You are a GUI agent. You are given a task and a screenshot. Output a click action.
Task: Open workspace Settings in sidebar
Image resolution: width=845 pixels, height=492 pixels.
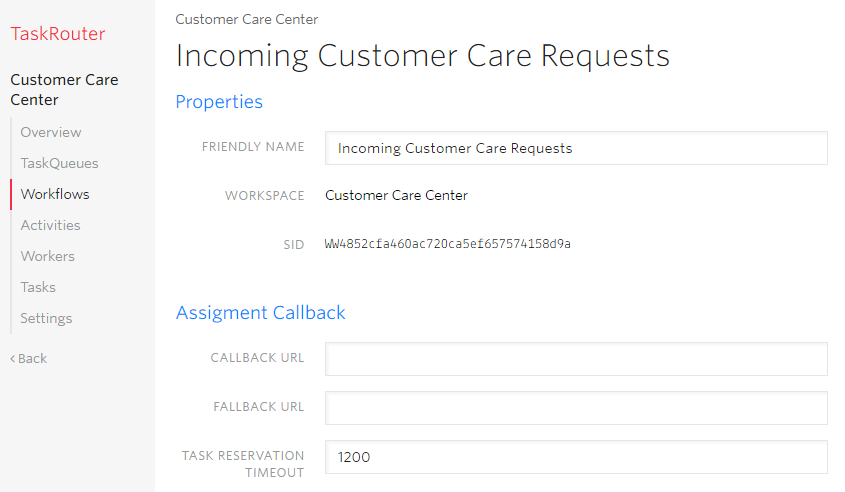pos(46,318)
